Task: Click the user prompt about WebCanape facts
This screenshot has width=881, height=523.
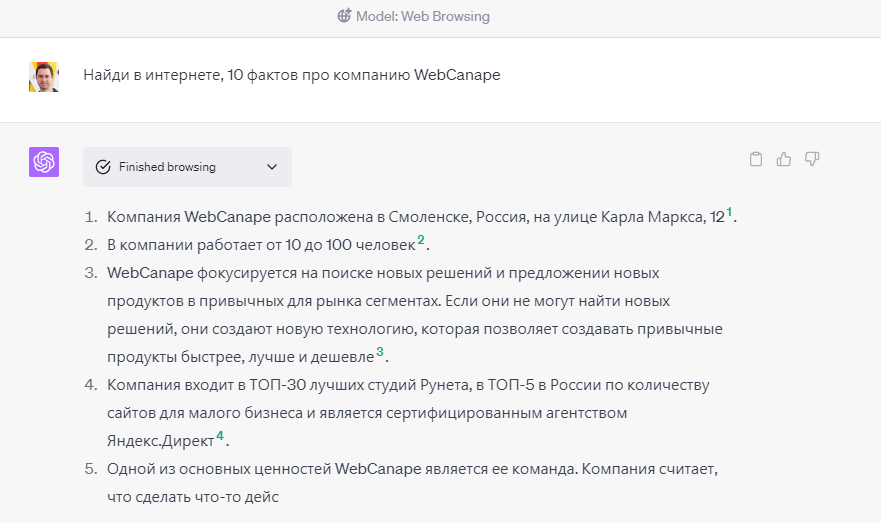Action: 292,75
